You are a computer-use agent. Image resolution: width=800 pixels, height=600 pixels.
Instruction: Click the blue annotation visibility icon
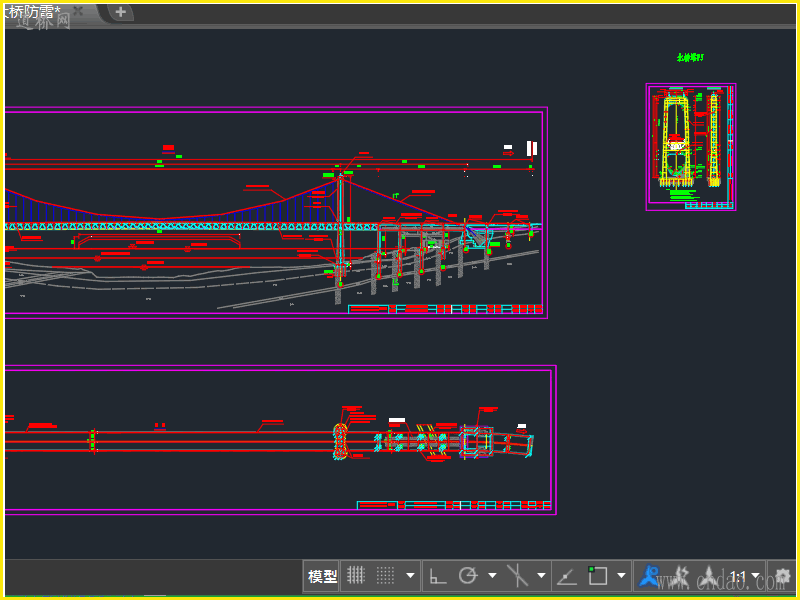(650, 576)
